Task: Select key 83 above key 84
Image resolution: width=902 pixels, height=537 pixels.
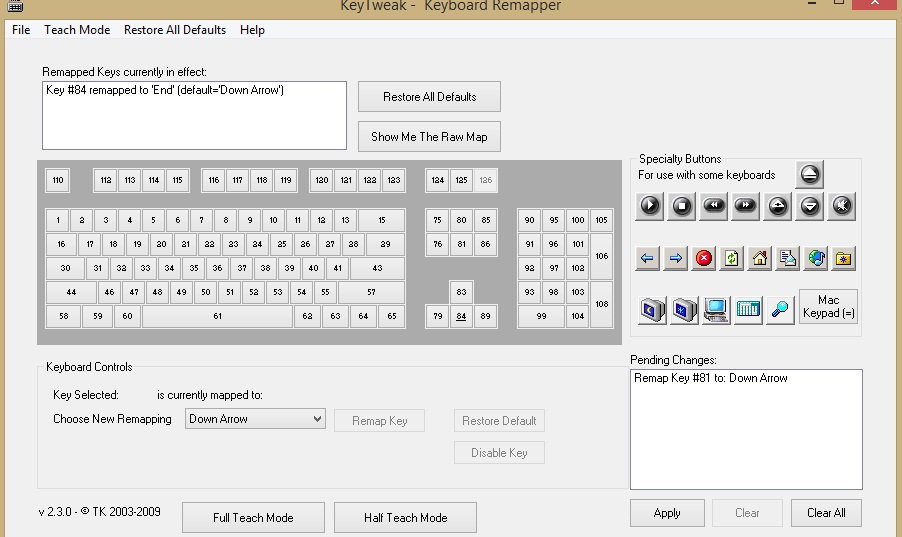Action: [461, 292]
